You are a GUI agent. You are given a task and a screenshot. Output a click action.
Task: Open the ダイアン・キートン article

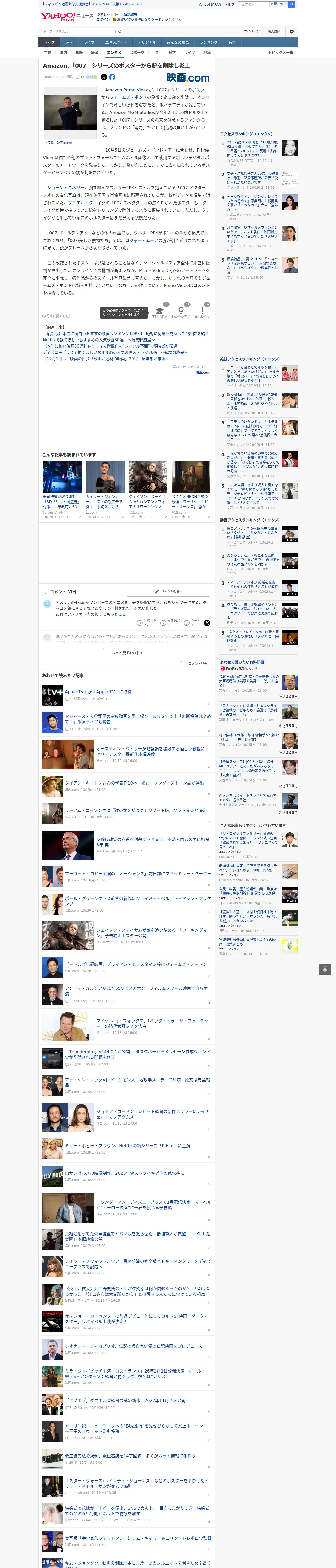134,783
